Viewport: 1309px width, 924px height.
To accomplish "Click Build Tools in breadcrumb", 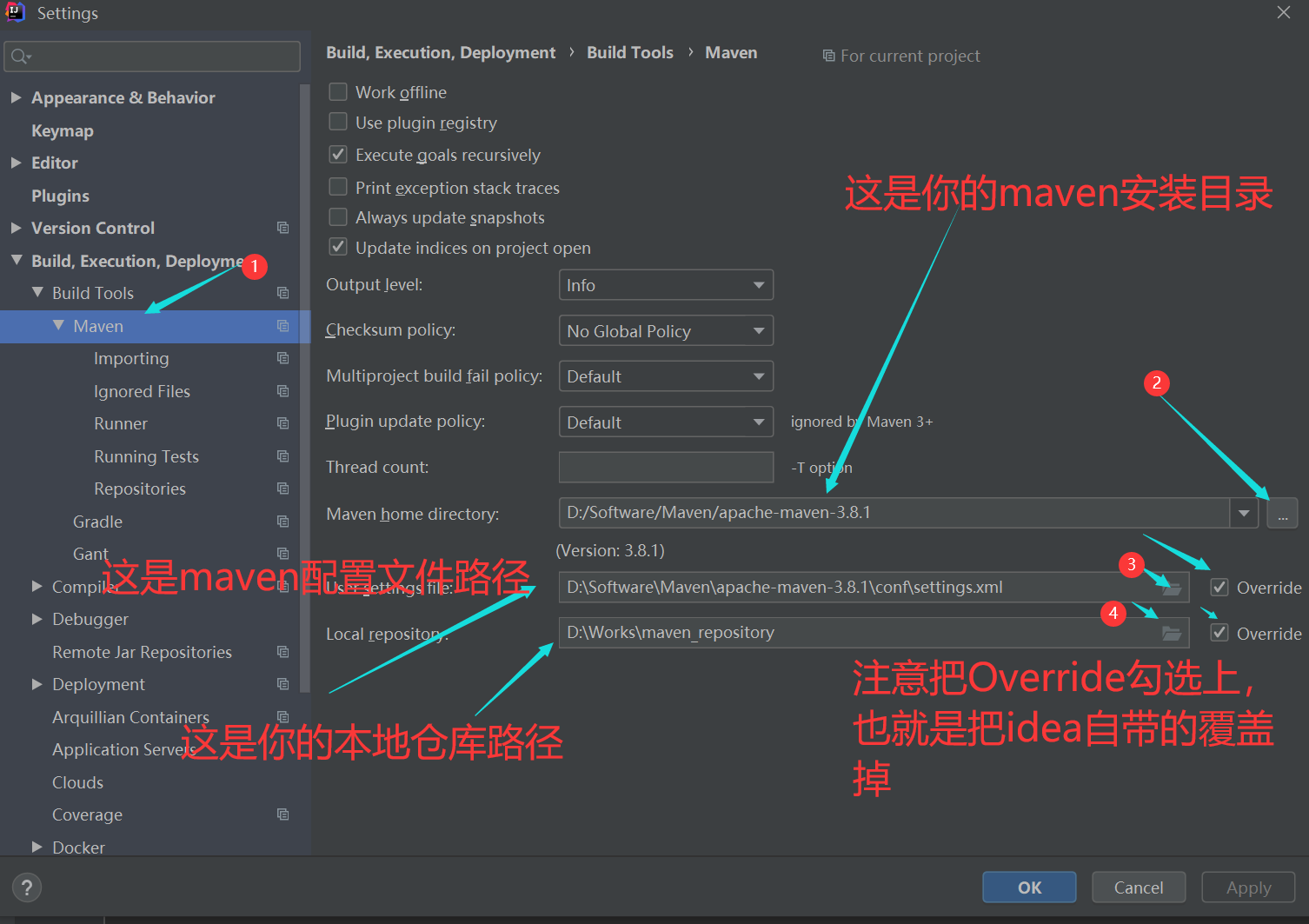I will 630,52.
